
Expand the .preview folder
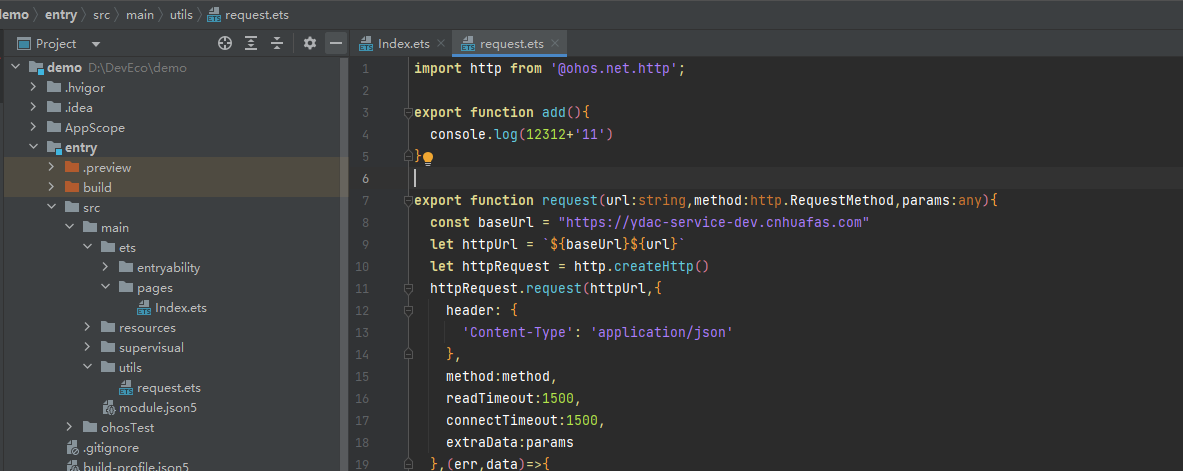tap(51, 167)
